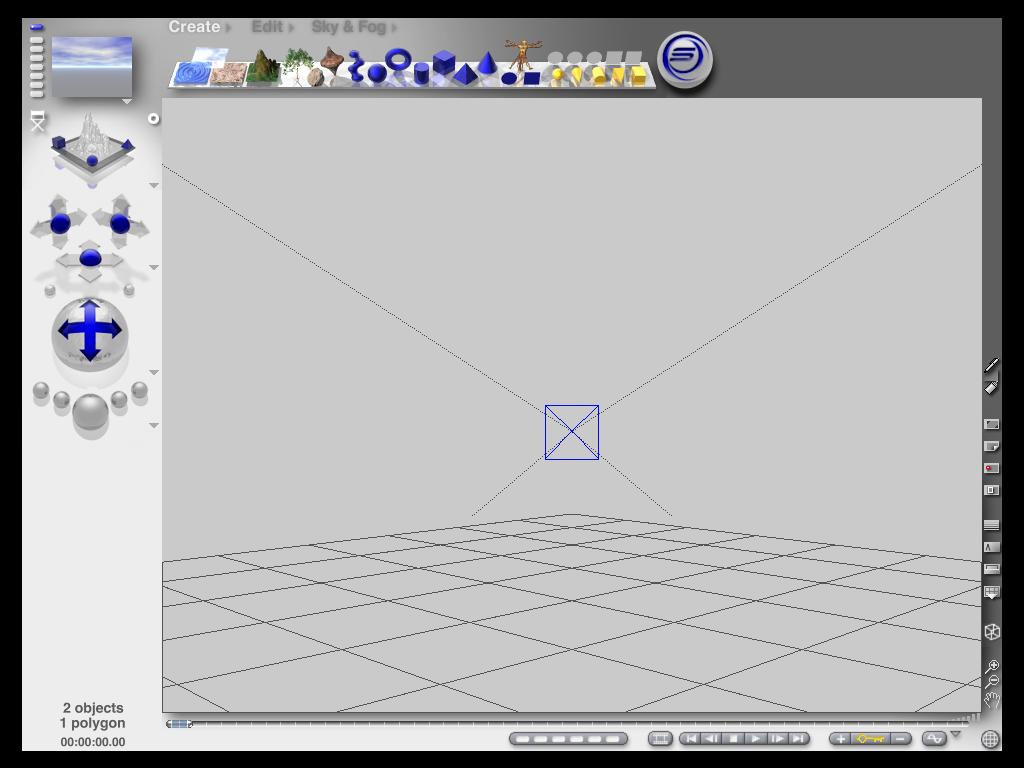Add a stone rock object
Image resolution: width=1024 pixels, height=768 pixels.
click(x=315, y=78)
